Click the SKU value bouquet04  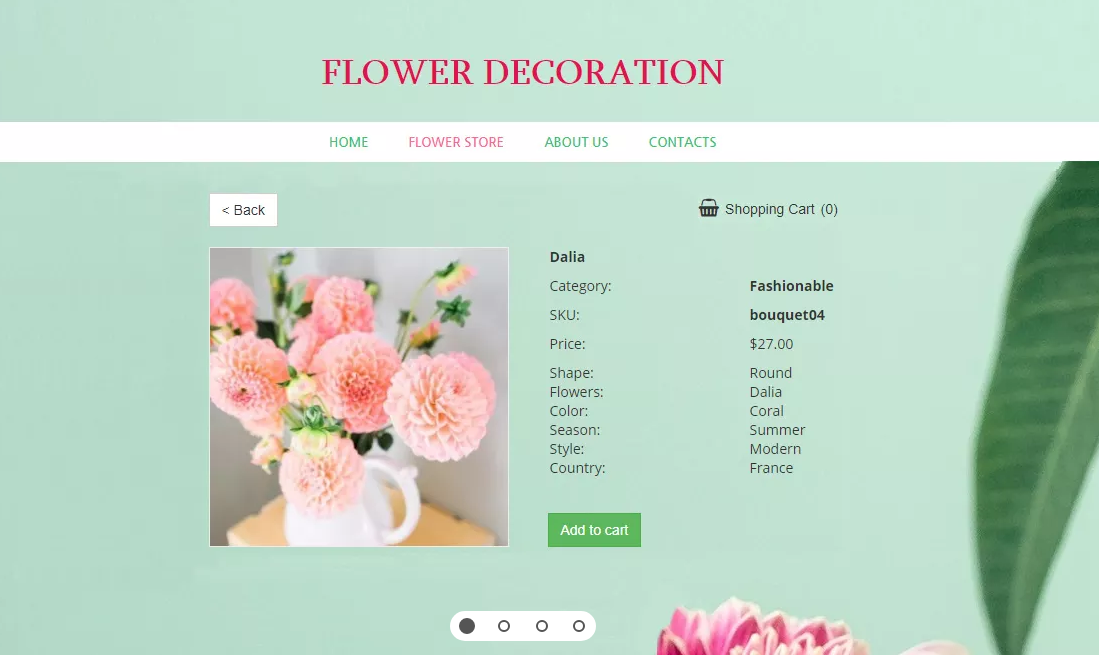787,315
